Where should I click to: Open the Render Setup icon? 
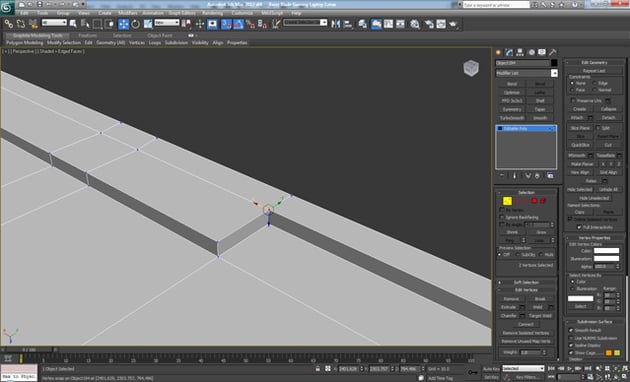click(x=429, y=24)
